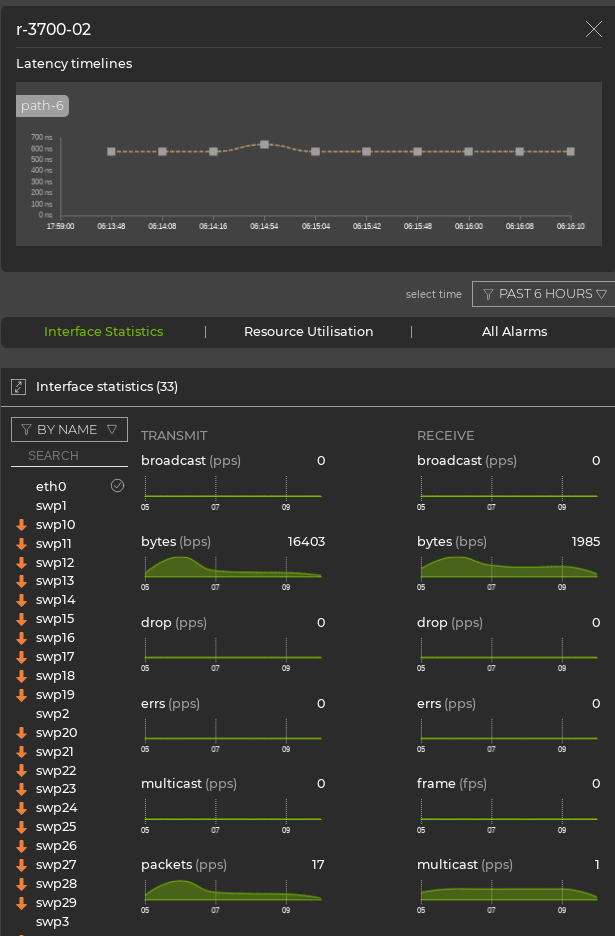The width and height of the screenshot is (615, 936).
Task: Click the transmit bytes (bps) chart
Action: tap(232, 567)
